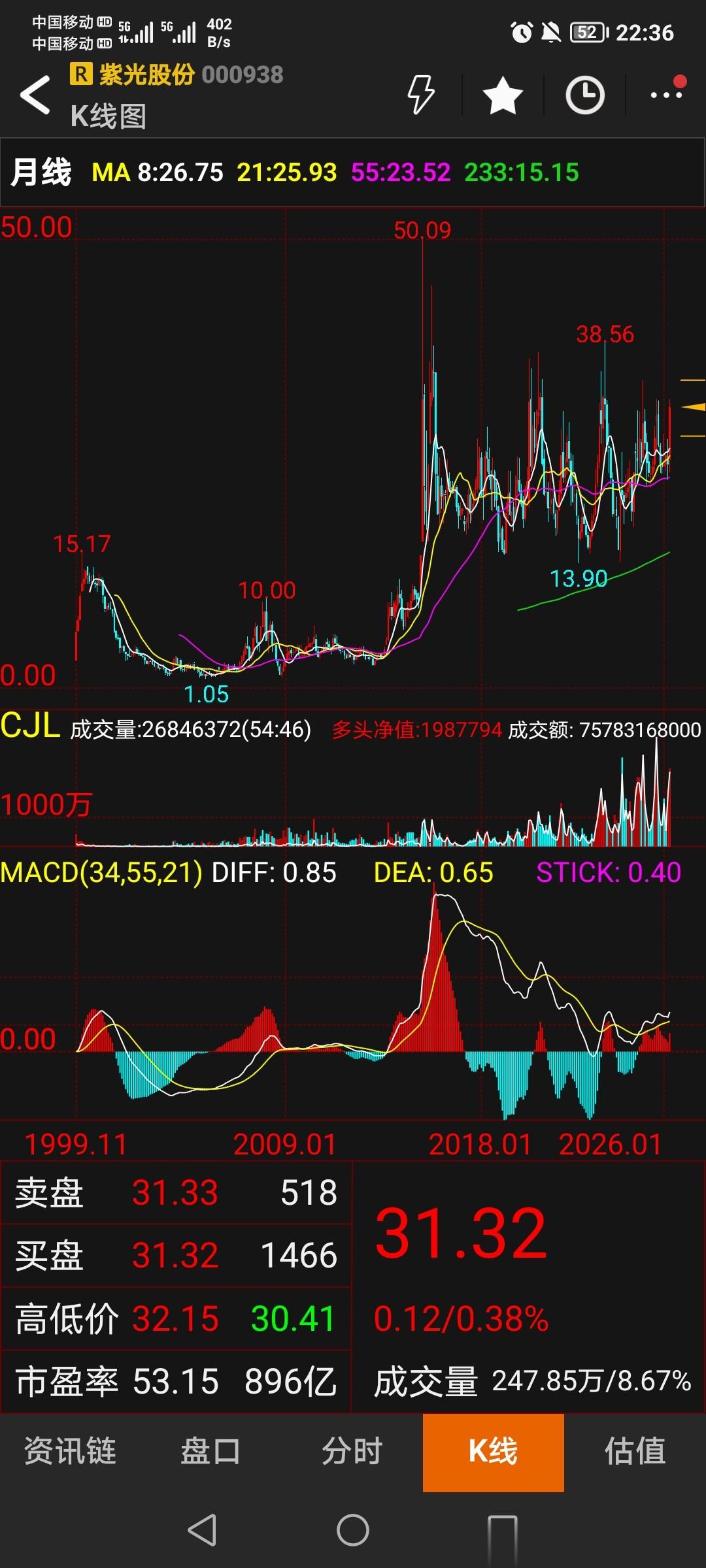Image resolution: width=706 pixels, height=1568 pixels.
Task: Tap the 2026.01 date label
Action: 611,1145
